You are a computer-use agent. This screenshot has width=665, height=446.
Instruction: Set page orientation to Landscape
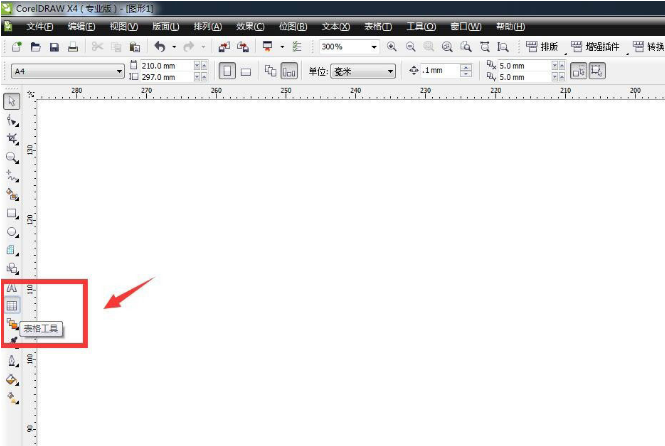pos(246,71)
